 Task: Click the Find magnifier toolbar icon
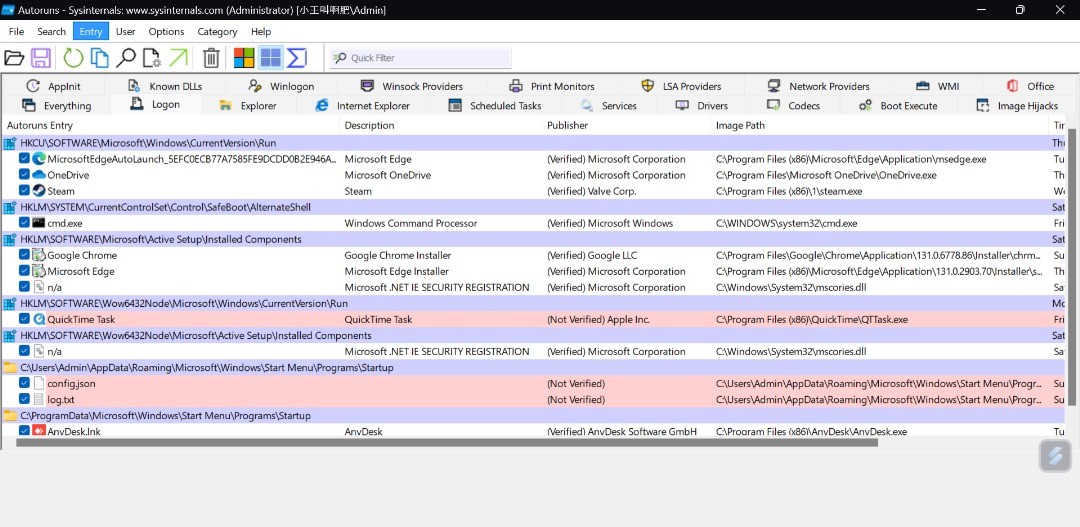pos(125,58)
